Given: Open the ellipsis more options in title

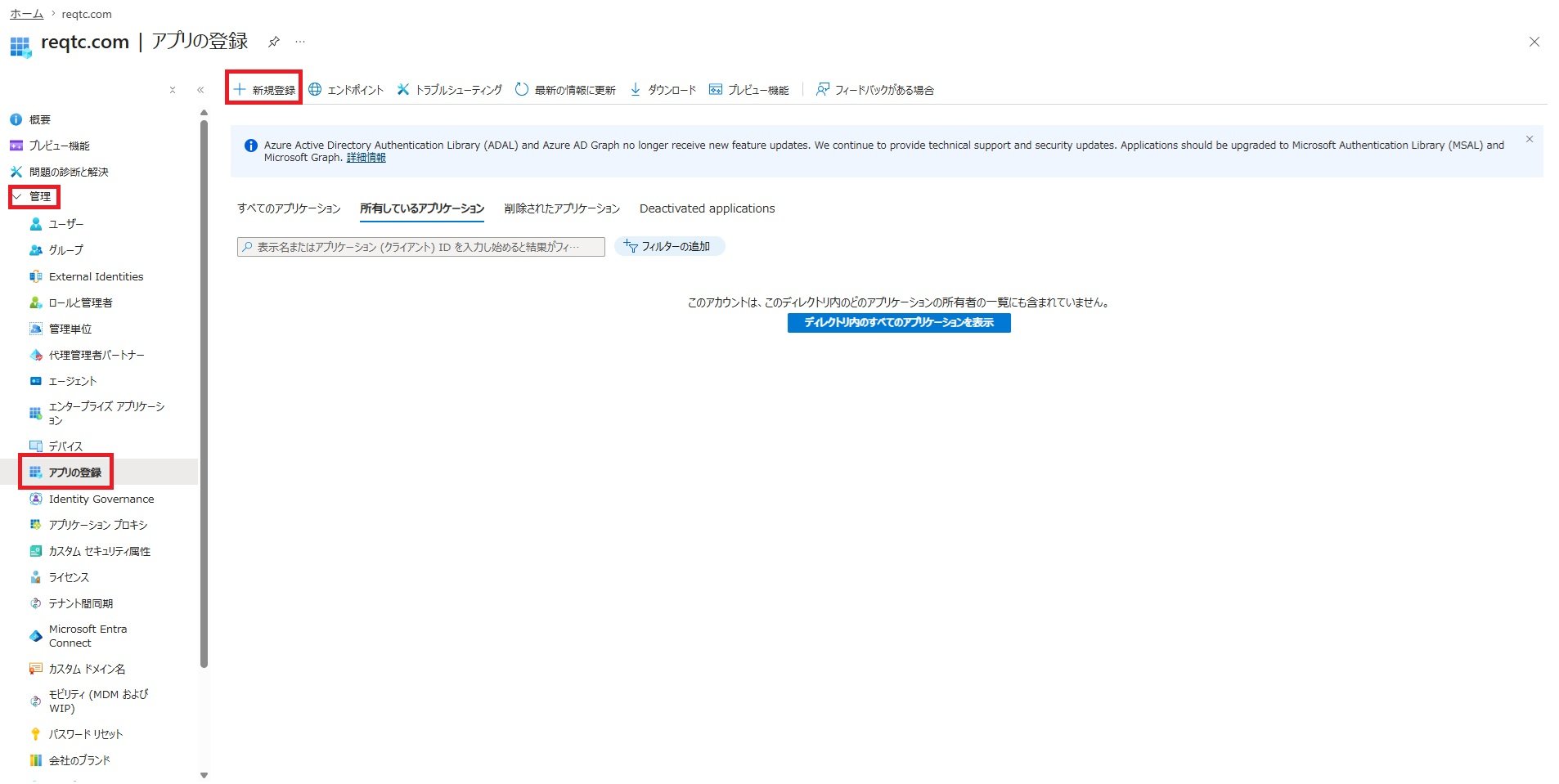Looking at the screenshot, I should (x=300, y=42).
